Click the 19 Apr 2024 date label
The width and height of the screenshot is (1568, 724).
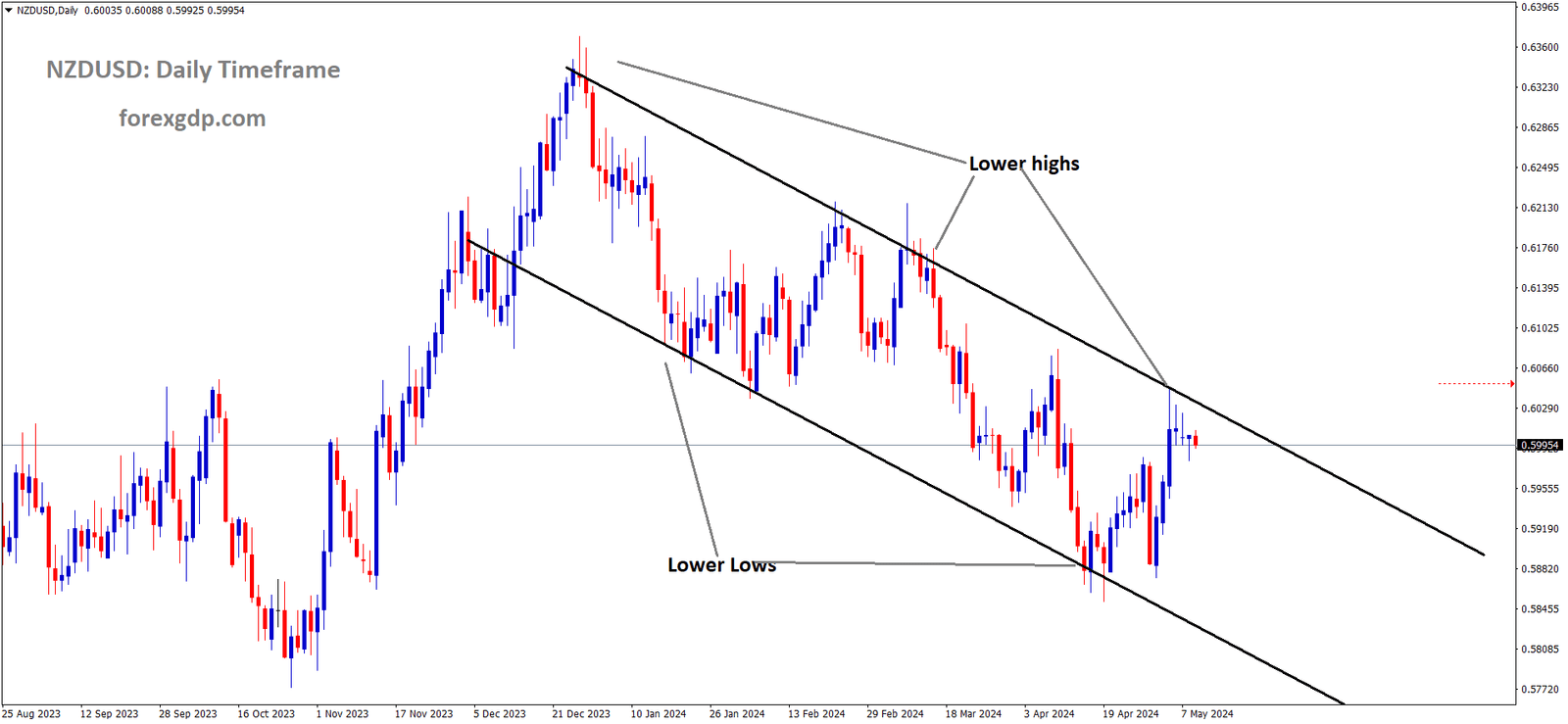pos(1131,714)
